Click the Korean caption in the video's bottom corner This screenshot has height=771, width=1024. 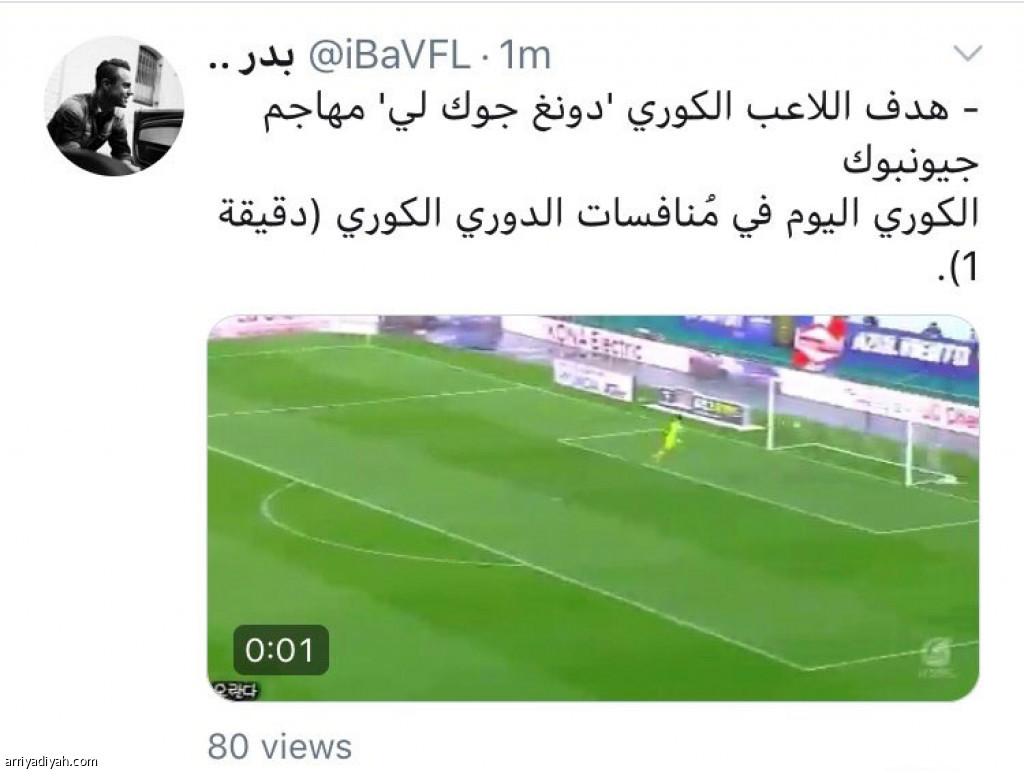236,691
